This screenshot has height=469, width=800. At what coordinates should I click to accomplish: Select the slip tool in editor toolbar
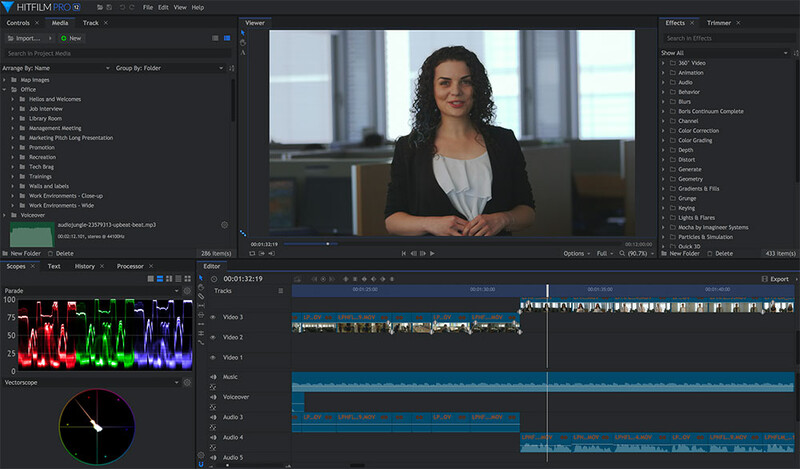tap(201, 306)
